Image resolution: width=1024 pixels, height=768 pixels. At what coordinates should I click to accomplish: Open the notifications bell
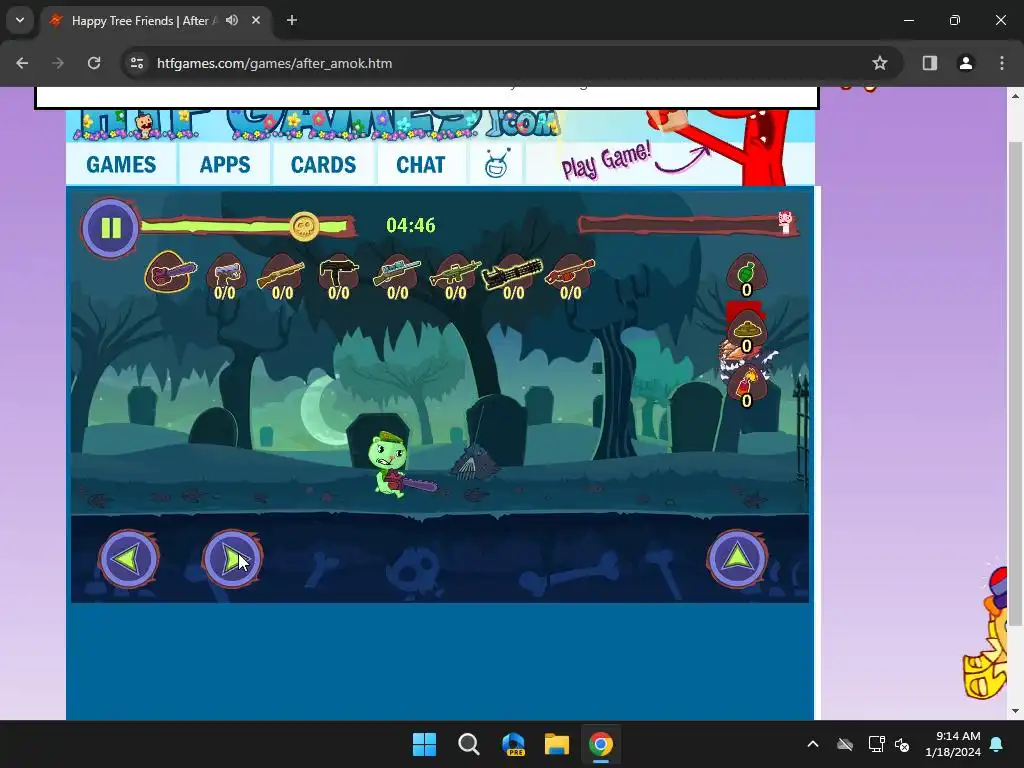point(997,744)
